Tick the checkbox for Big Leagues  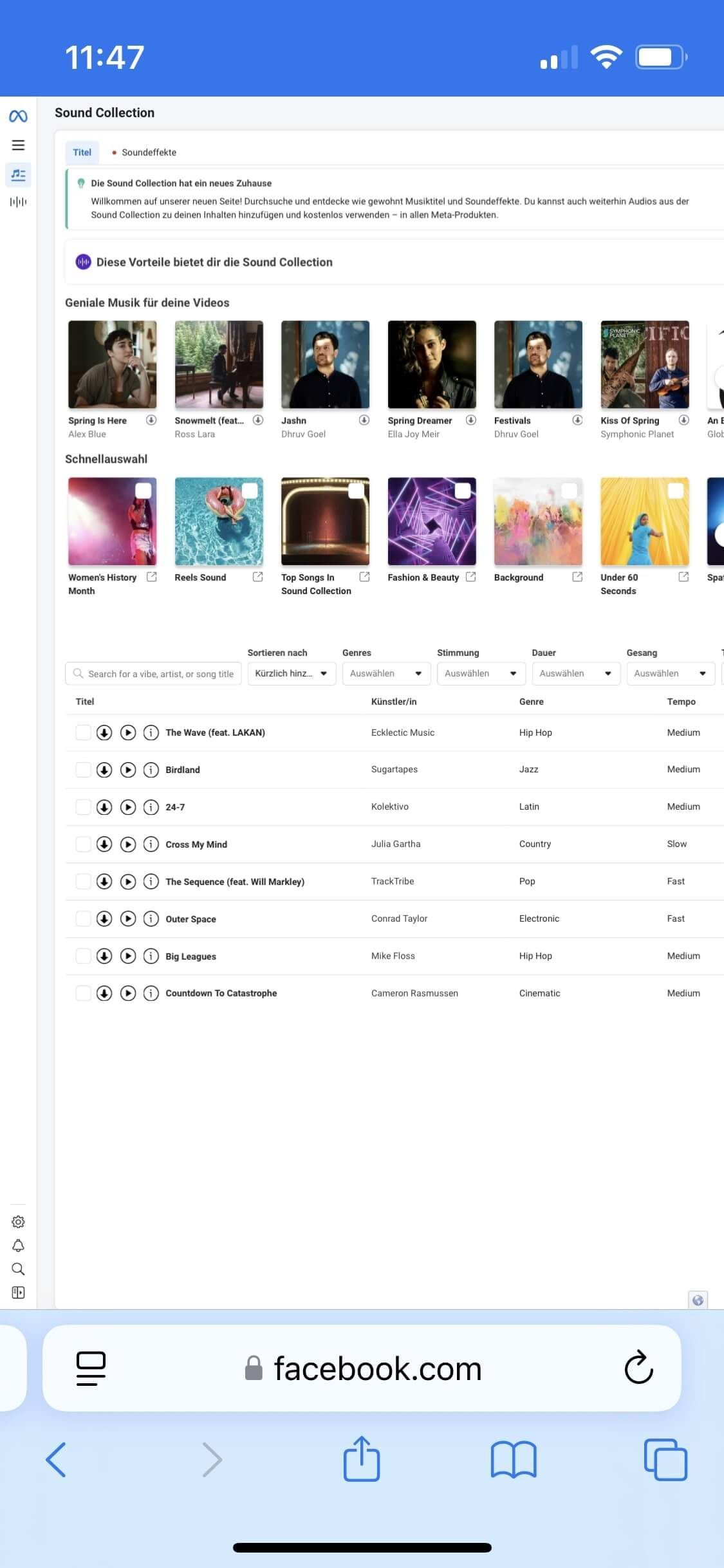click(83, 956)
